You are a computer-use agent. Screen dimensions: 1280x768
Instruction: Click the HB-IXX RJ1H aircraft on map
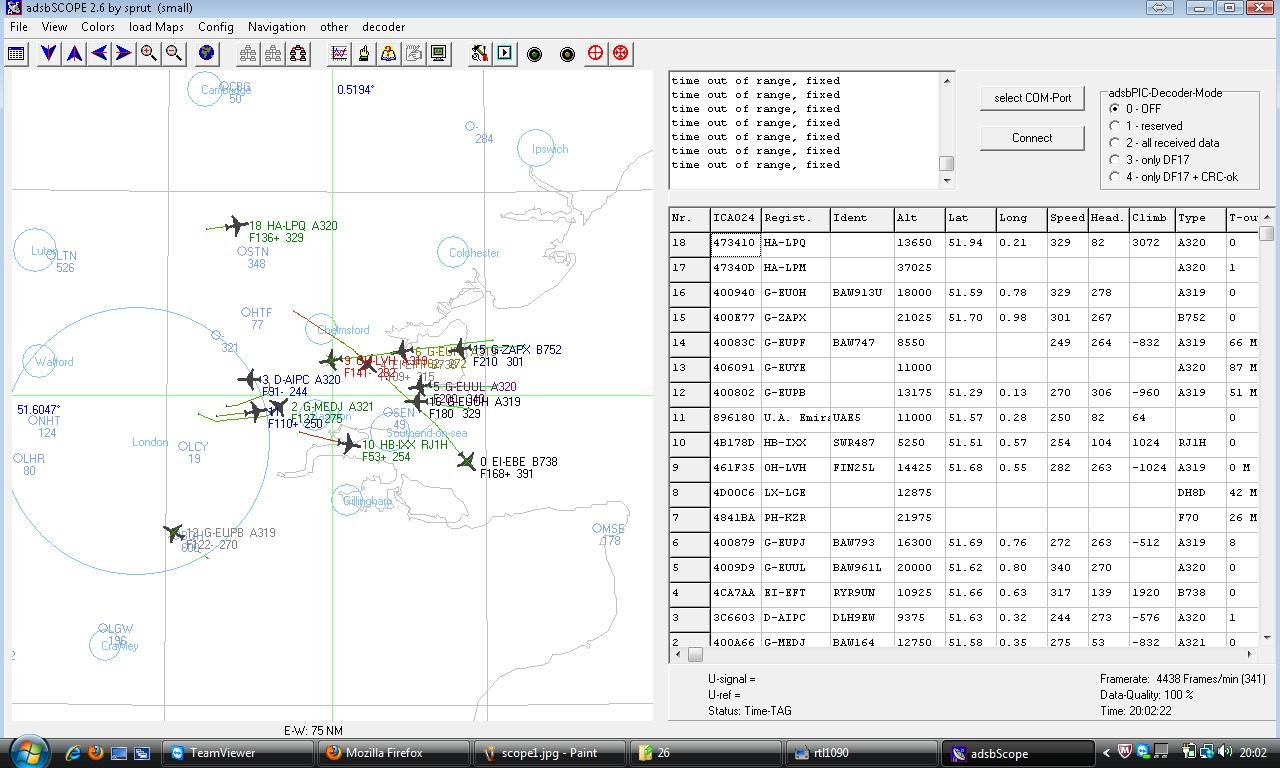pyautogui.click(x=349, y=443)
